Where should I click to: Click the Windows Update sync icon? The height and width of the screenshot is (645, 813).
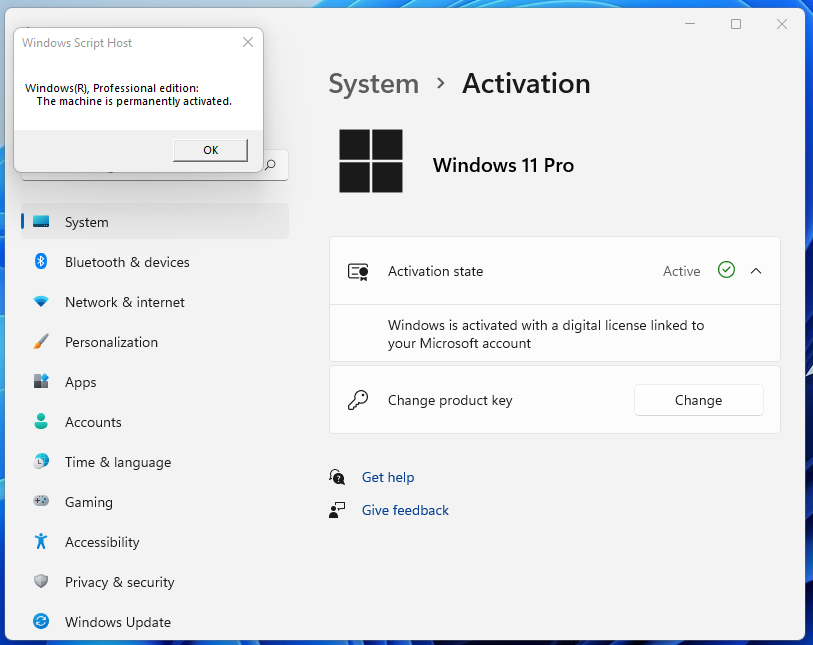click(41, 621)
